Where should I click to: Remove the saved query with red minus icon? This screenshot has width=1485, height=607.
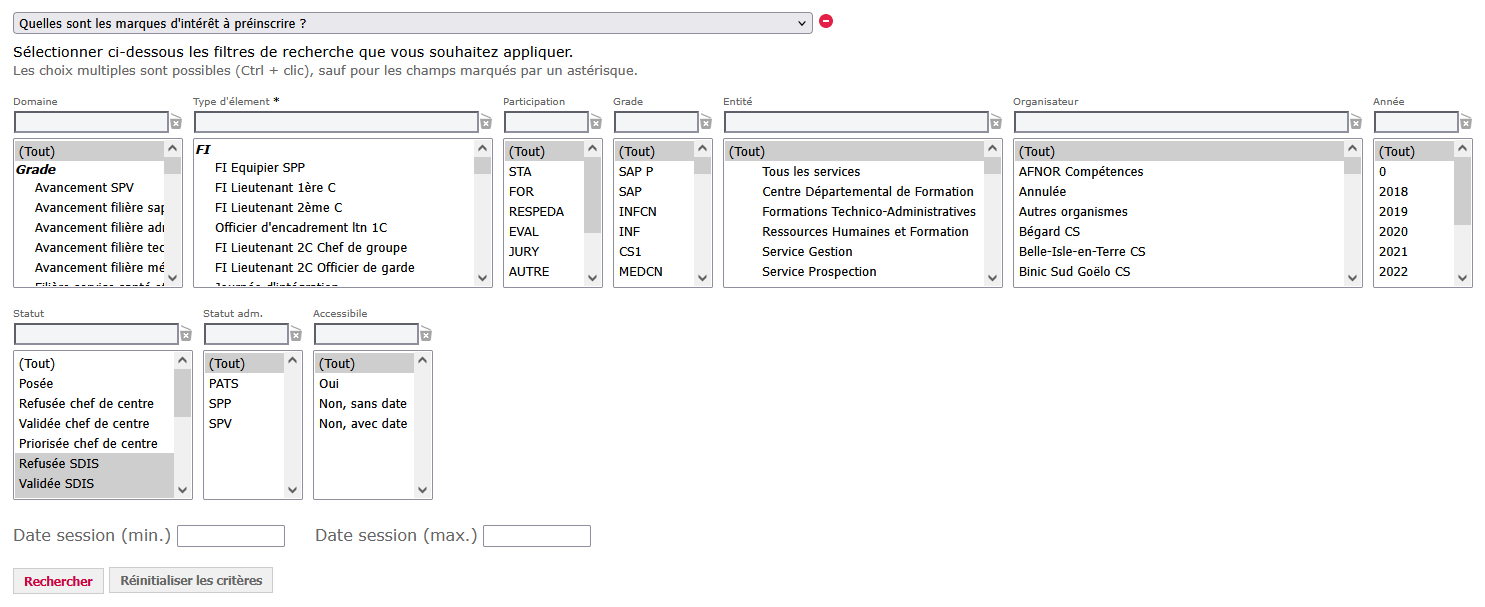826,21
